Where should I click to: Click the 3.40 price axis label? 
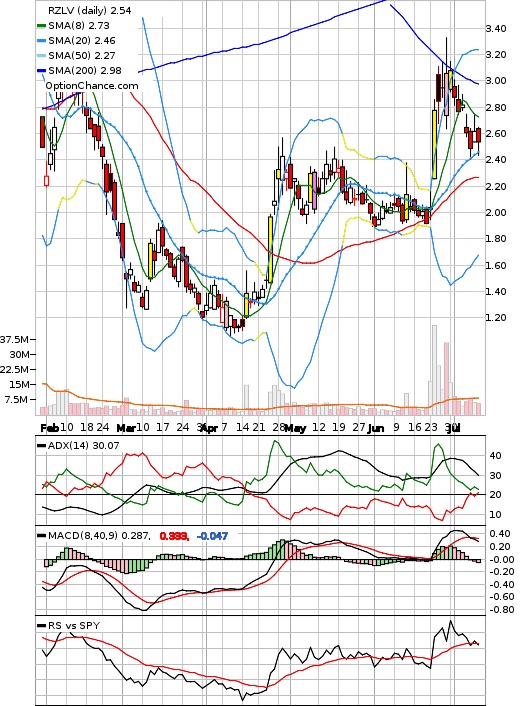pyautogui.click(x=495, y=29)
